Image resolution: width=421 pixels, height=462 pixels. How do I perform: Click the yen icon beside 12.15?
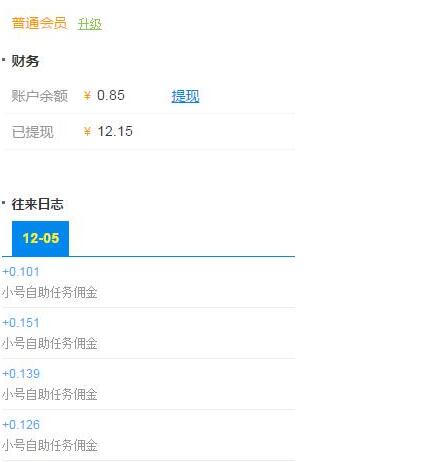(x=87, y=132)
